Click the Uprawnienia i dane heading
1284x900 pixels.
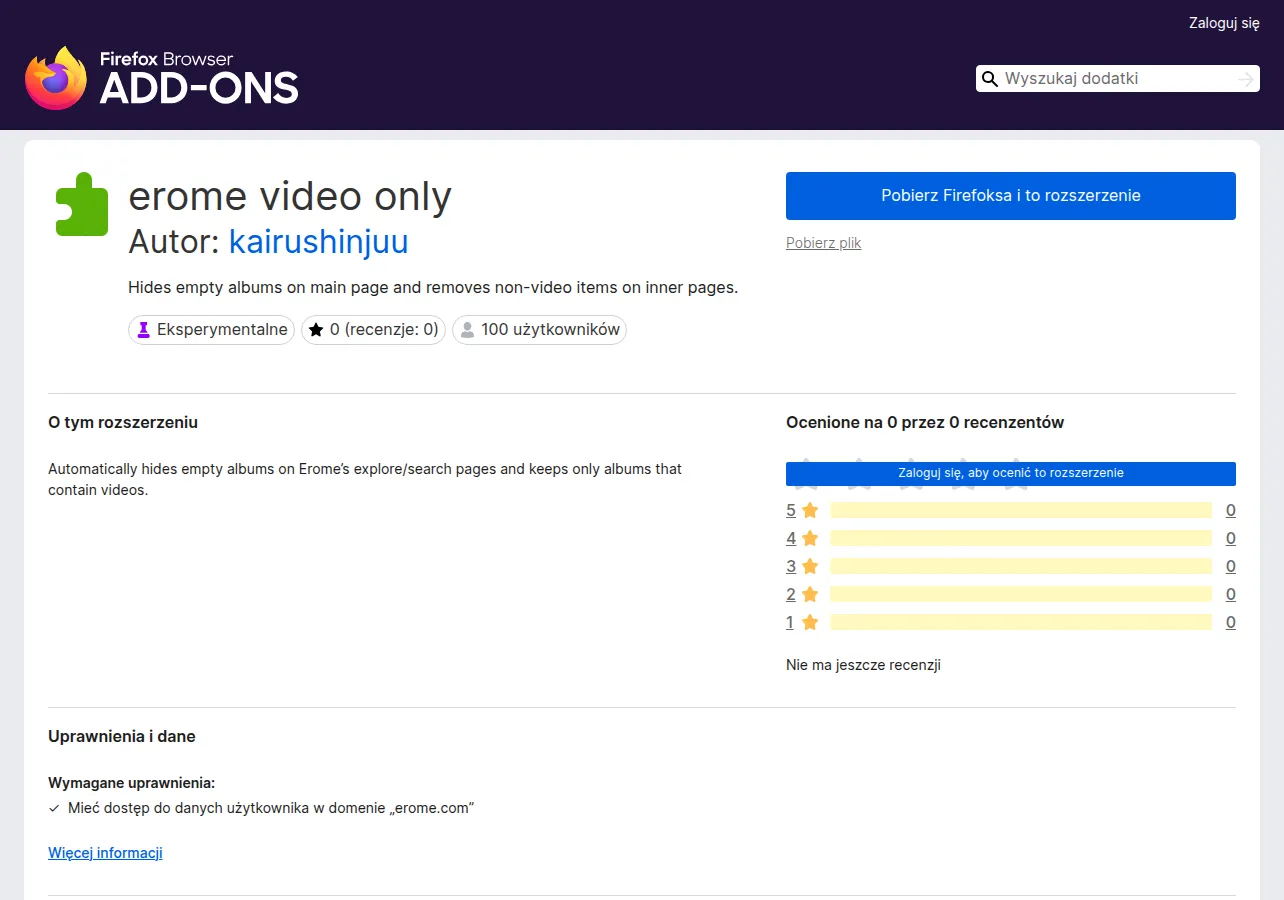click(x=122, y=736)
